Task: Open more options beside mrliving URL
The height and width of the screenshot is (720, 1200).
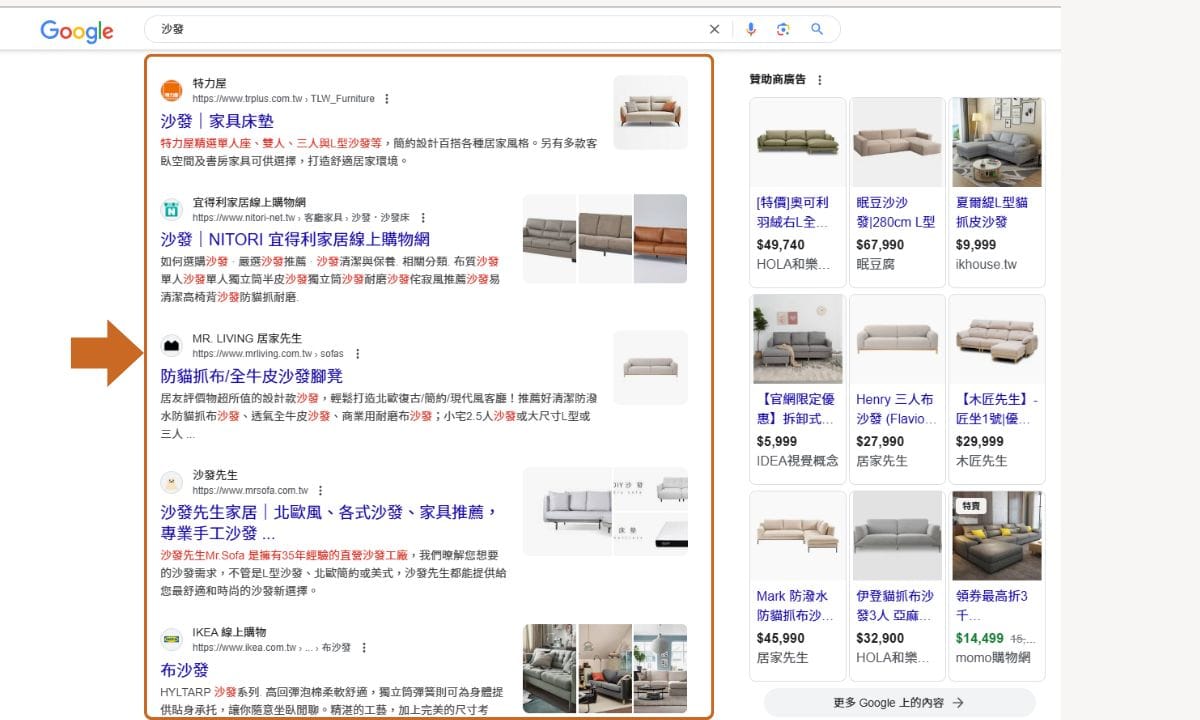Action: point(357,354)
